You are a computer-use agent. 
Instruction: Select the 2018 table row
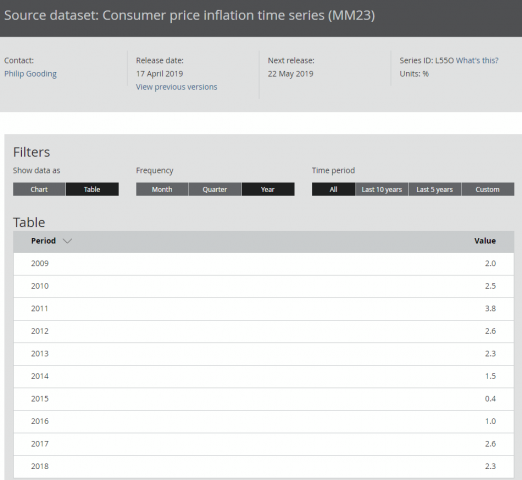coord(263,467)
